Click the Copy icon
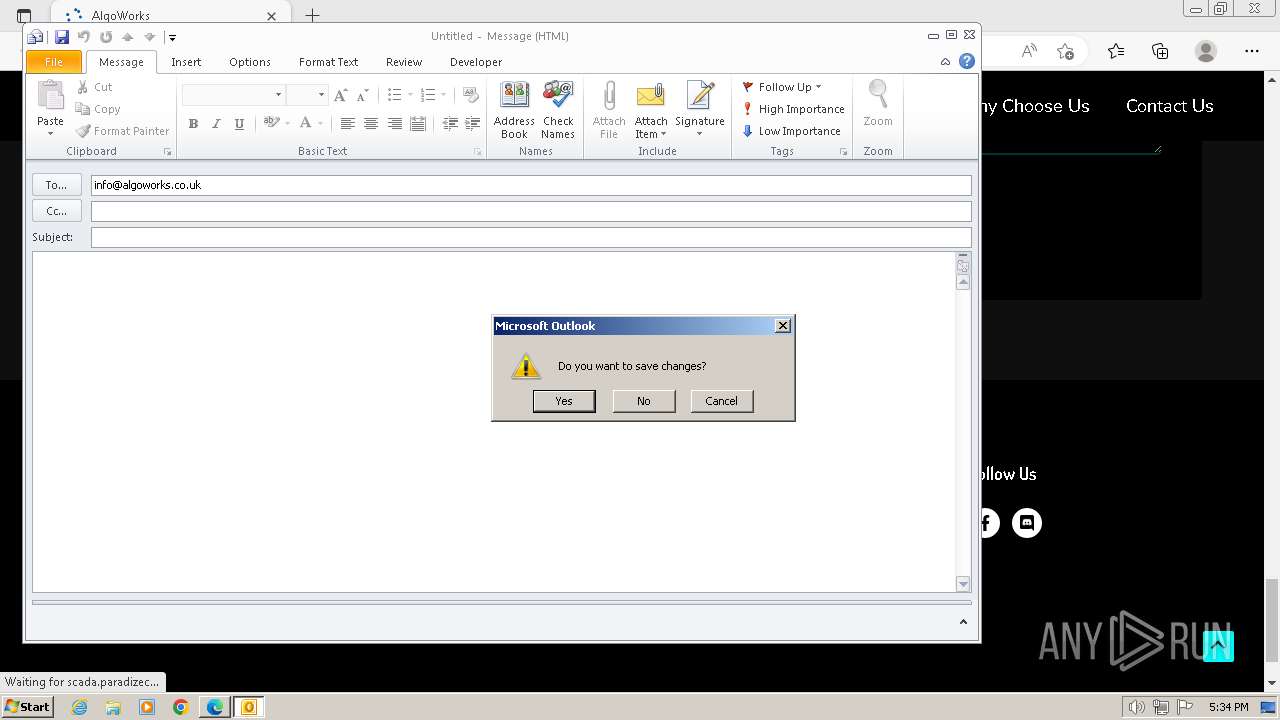This screenshot has width=1280, height=720. click(x=83, y=109)
